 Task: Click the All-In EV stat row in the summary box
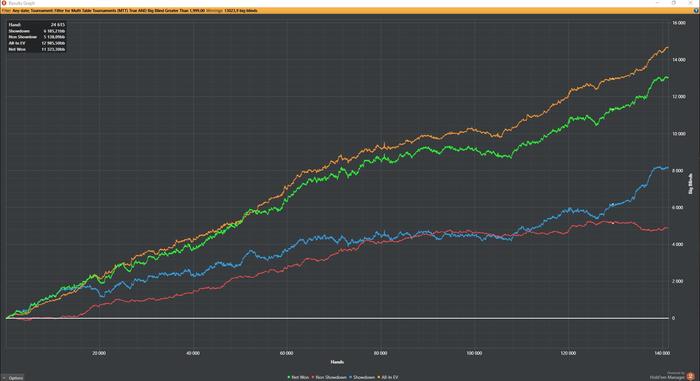click(37, 43)
